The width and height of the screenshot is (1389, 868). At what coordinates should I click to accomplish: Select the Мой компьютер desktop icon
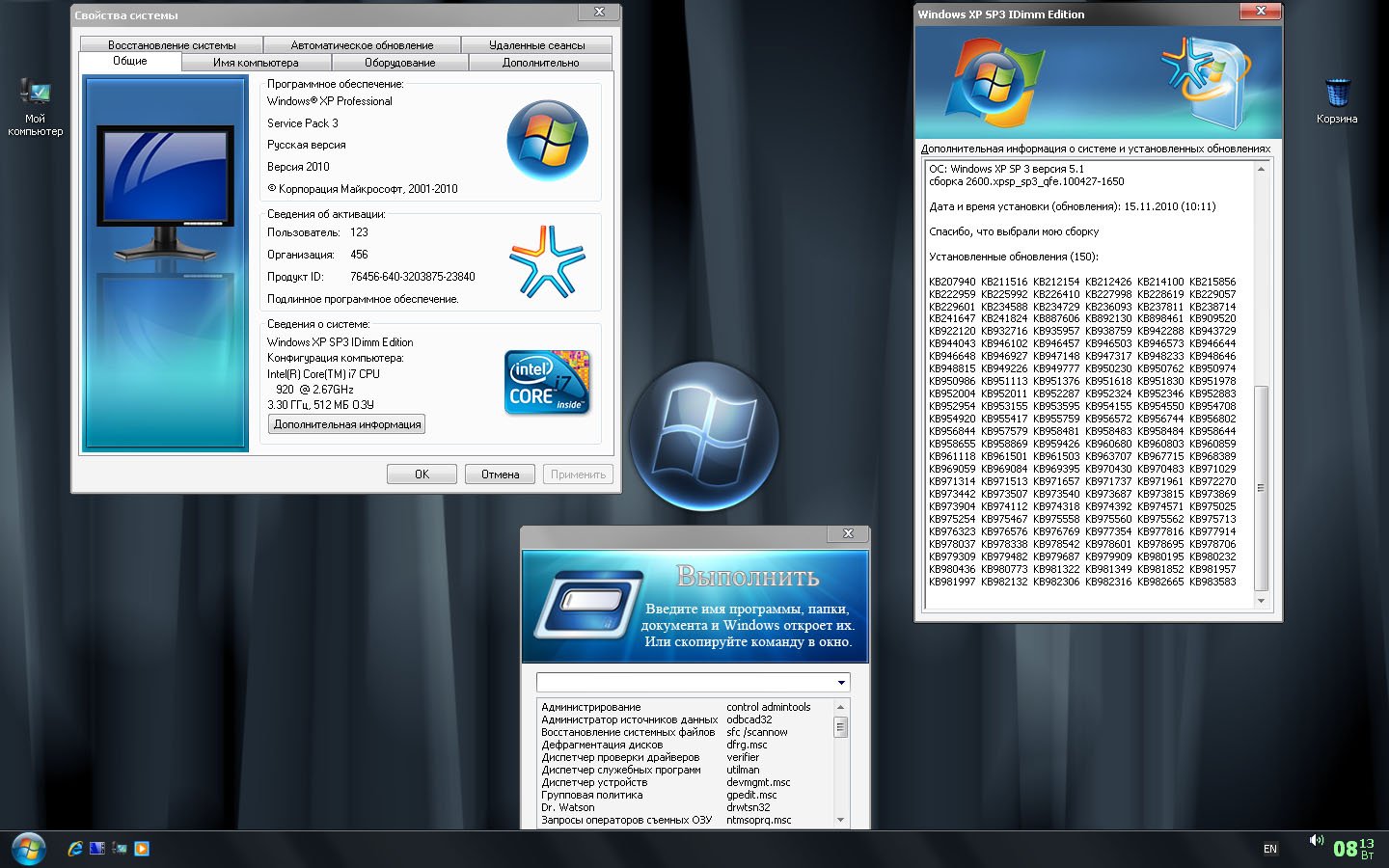[36, 107]
